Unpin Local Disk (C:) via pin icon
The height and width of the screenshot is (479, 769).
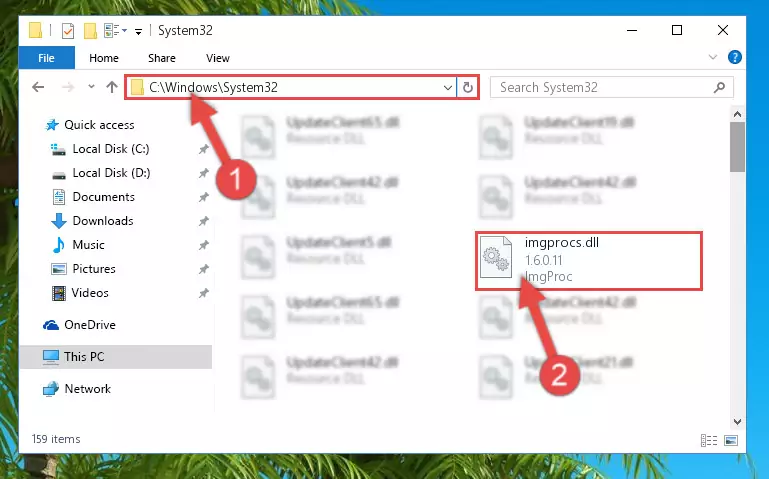(x=203, y=149)
